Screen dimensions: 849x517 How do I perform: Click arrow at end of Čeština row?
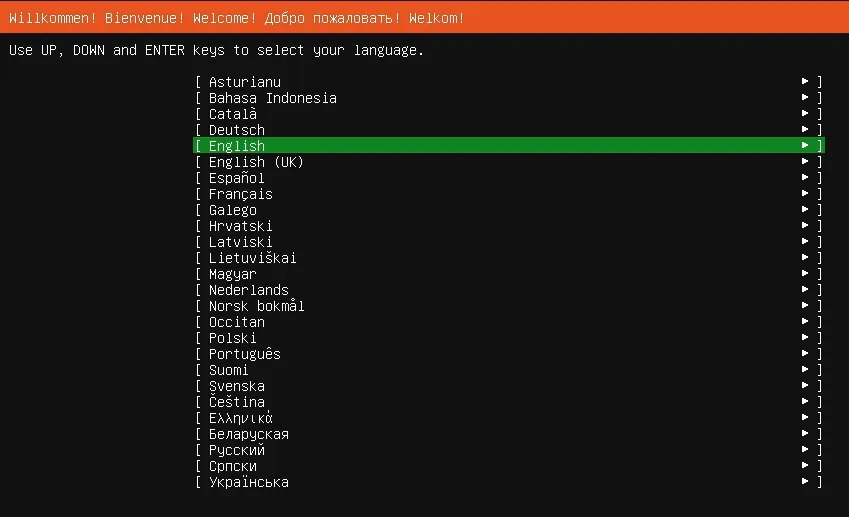point(805,401)
